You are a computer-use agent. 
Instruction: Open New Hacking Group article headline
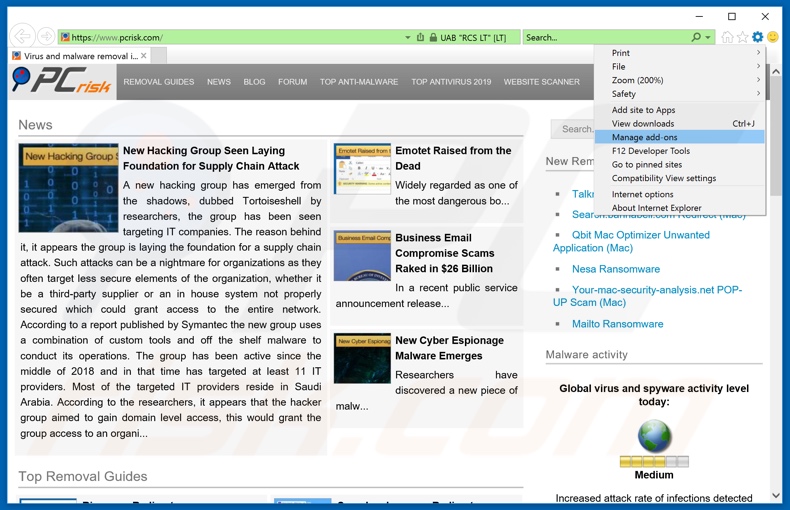pyautogui.click(x=211, y=158)
